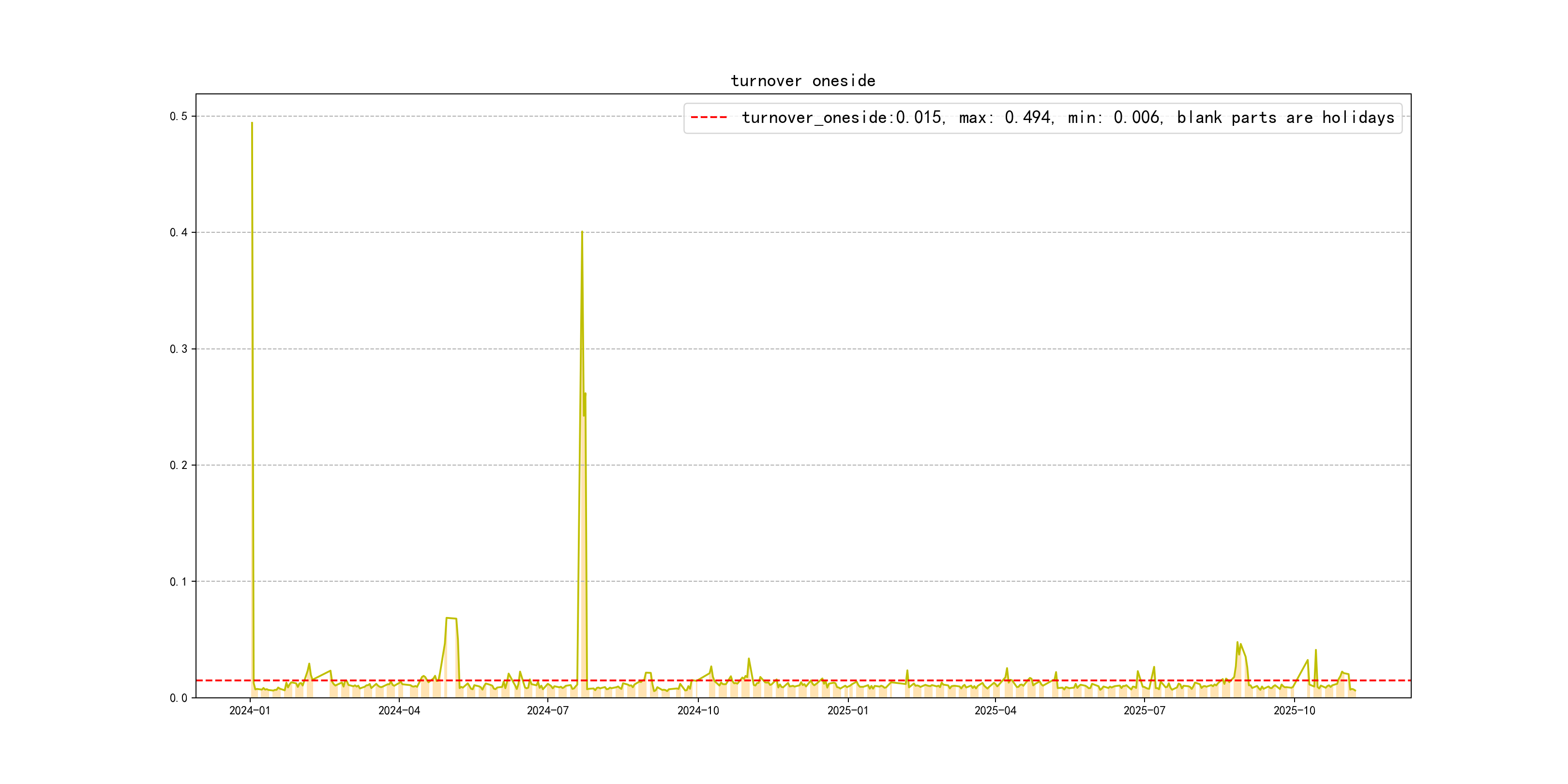Click the 0.3 y-axis tick label
The width and height of the screenshot is (1568, 784).
(x=179, y=349)
